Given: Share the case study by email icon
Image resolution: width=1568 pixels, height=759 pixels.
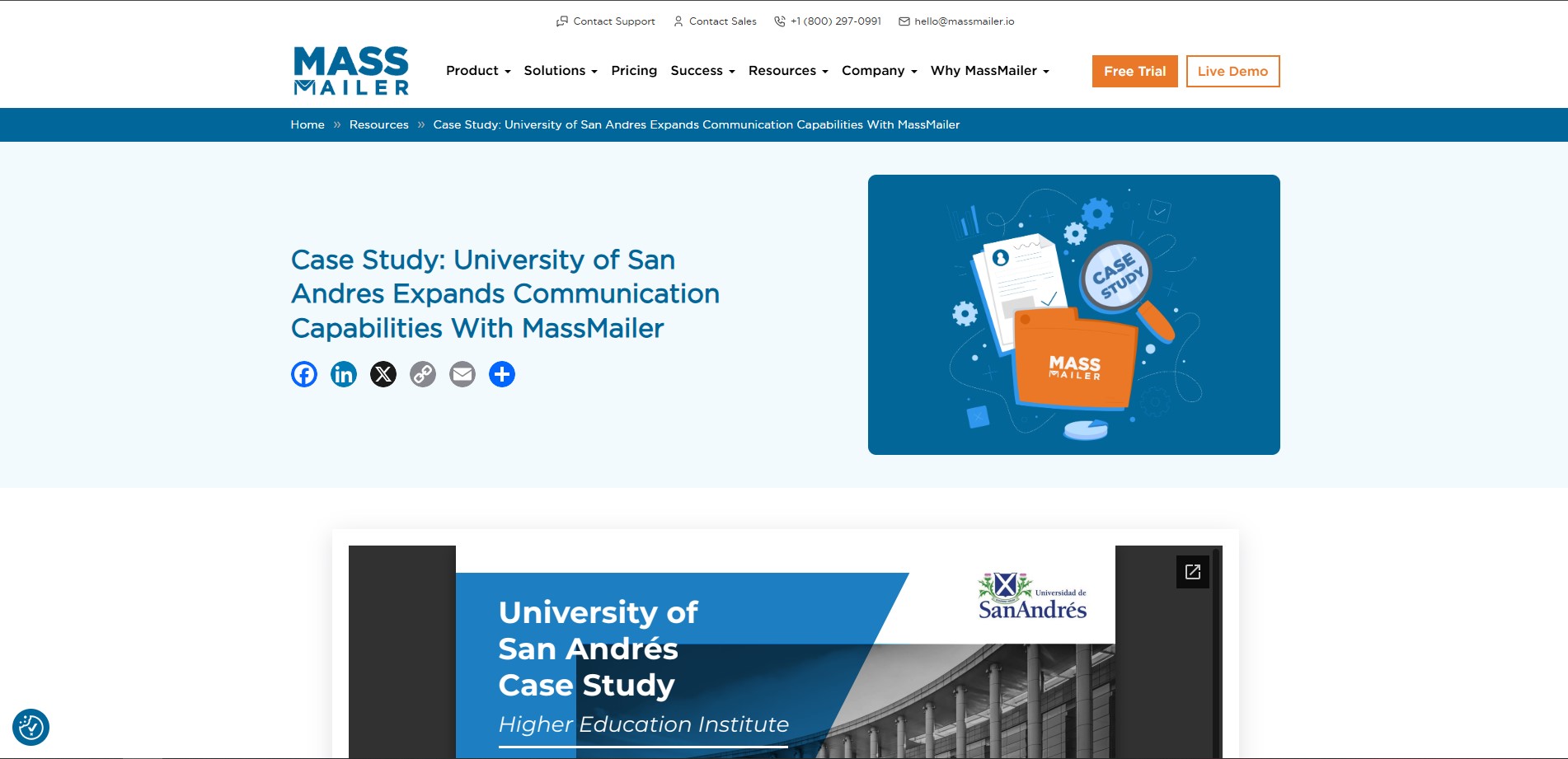Looking at the screenshot, I should coord(462,374).
